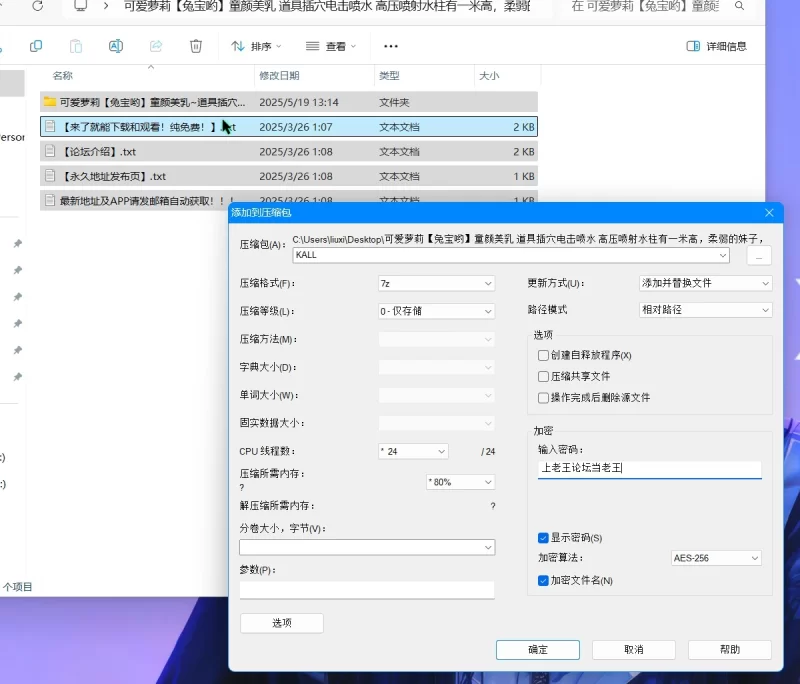Select the folder row dated 2025/5/19 13:14
The width and height of the screenshot is (800, 684).
pos(289,102)
